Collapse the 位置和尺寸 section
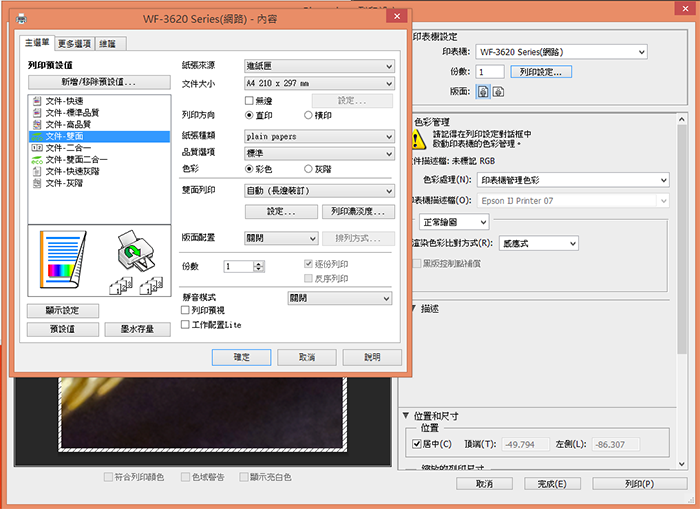This screenshot has width=700, height=509. coord(406,415)
